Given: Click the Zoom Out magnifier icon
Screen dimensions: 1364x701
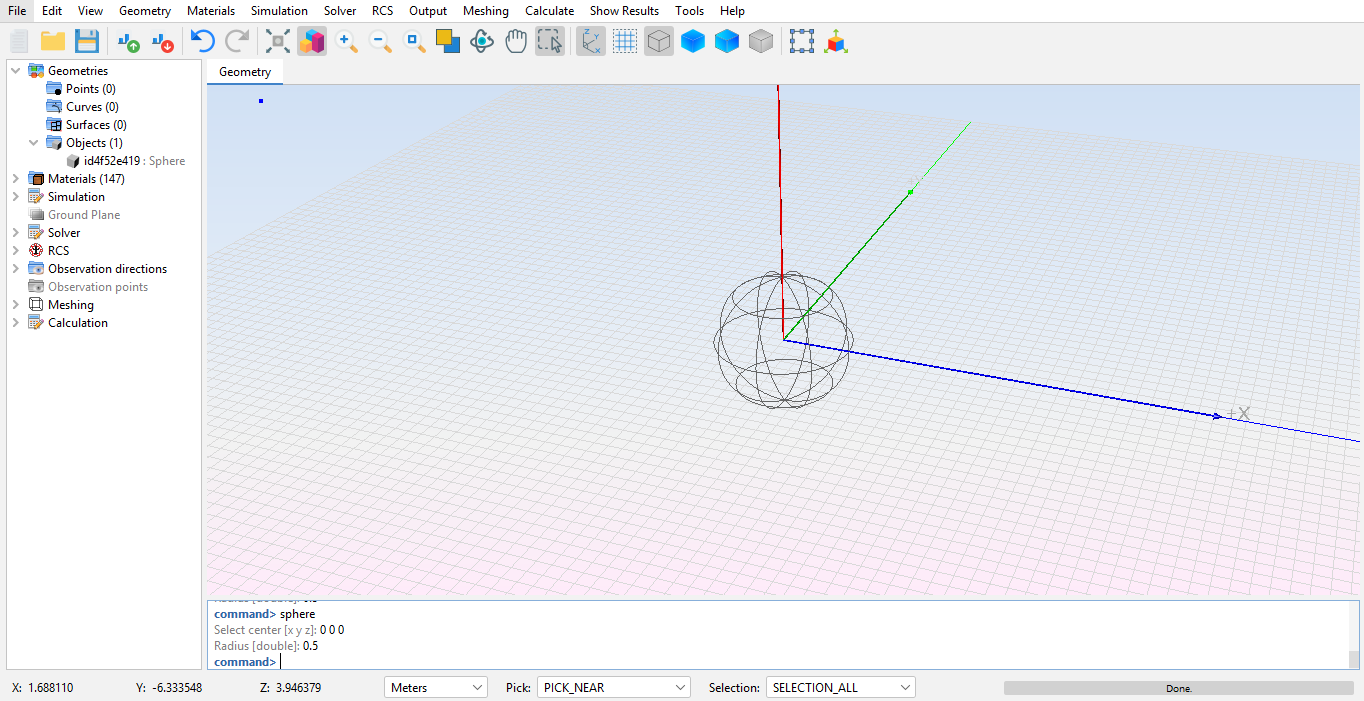Looking at the screenshot, I should pyautogui.click(x=381, y=41).
